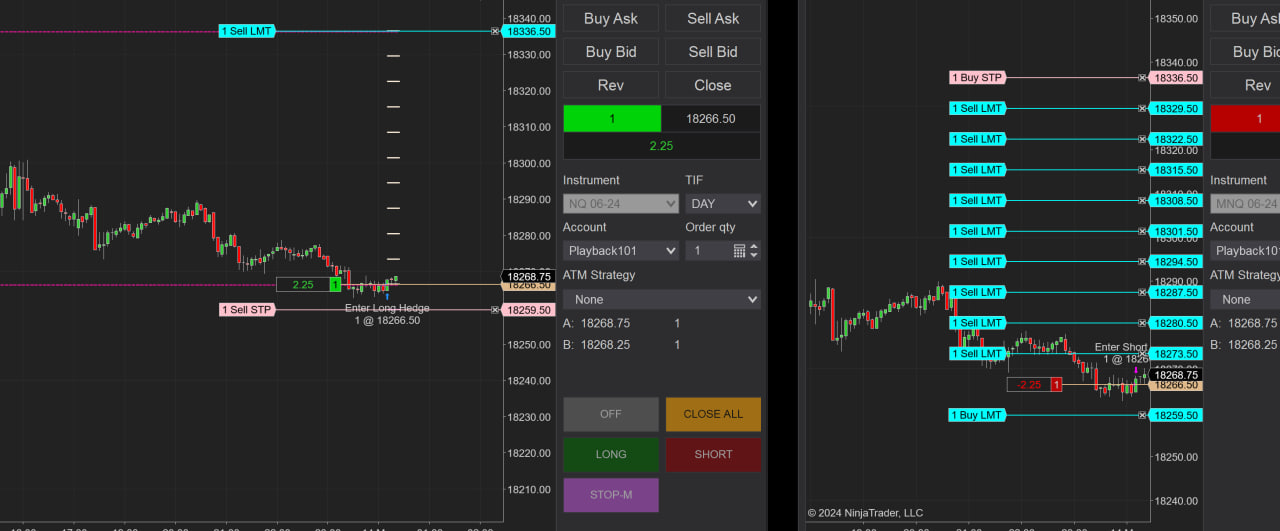Screen dimensions: 1280x531
Task: Click the purple STOP-M button
Action: pyautogui.click(x=611, y=495)
